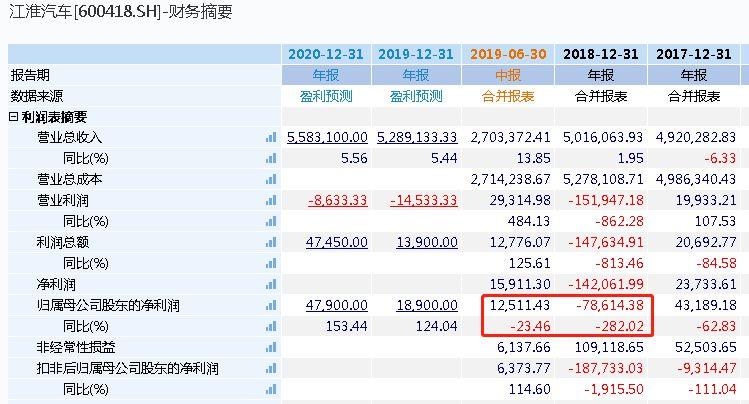
Task: Click cell value -78,614.38
Action: 610,306
